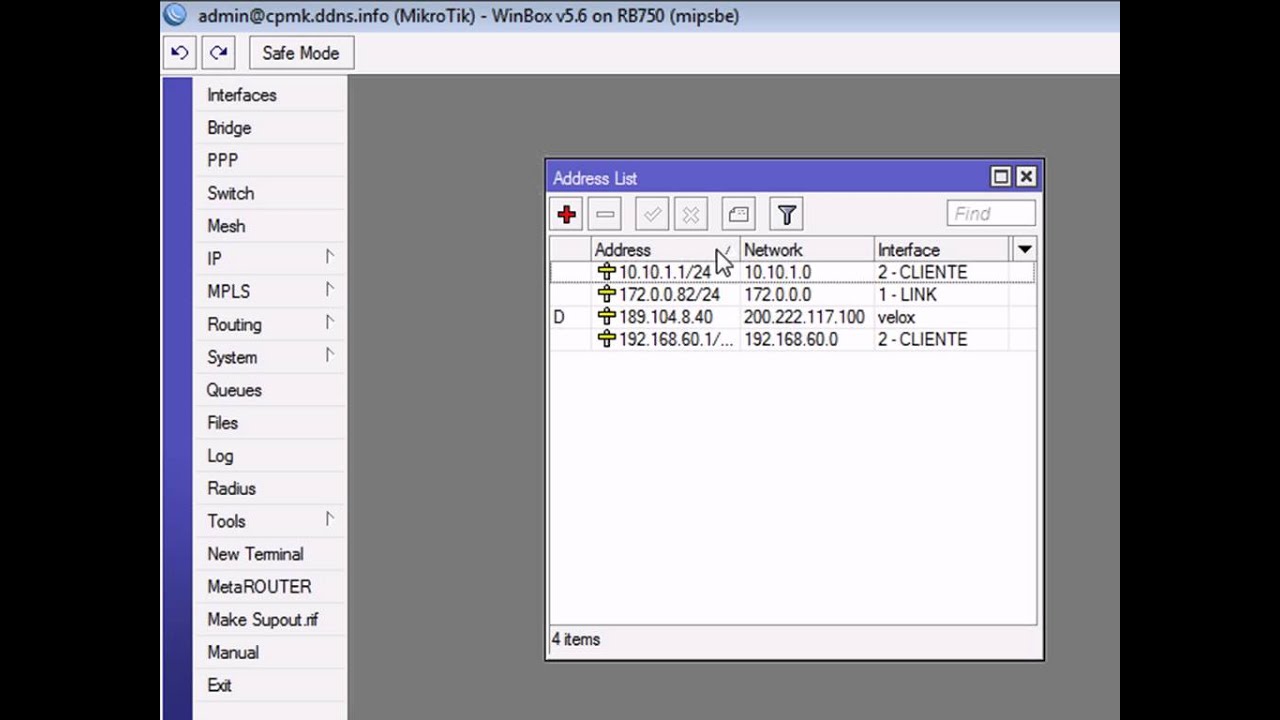Click the yellow address icon of 189.104.8.40
Image resolution: width=1280 pixels, height=720 pixels.
[606, 317]
